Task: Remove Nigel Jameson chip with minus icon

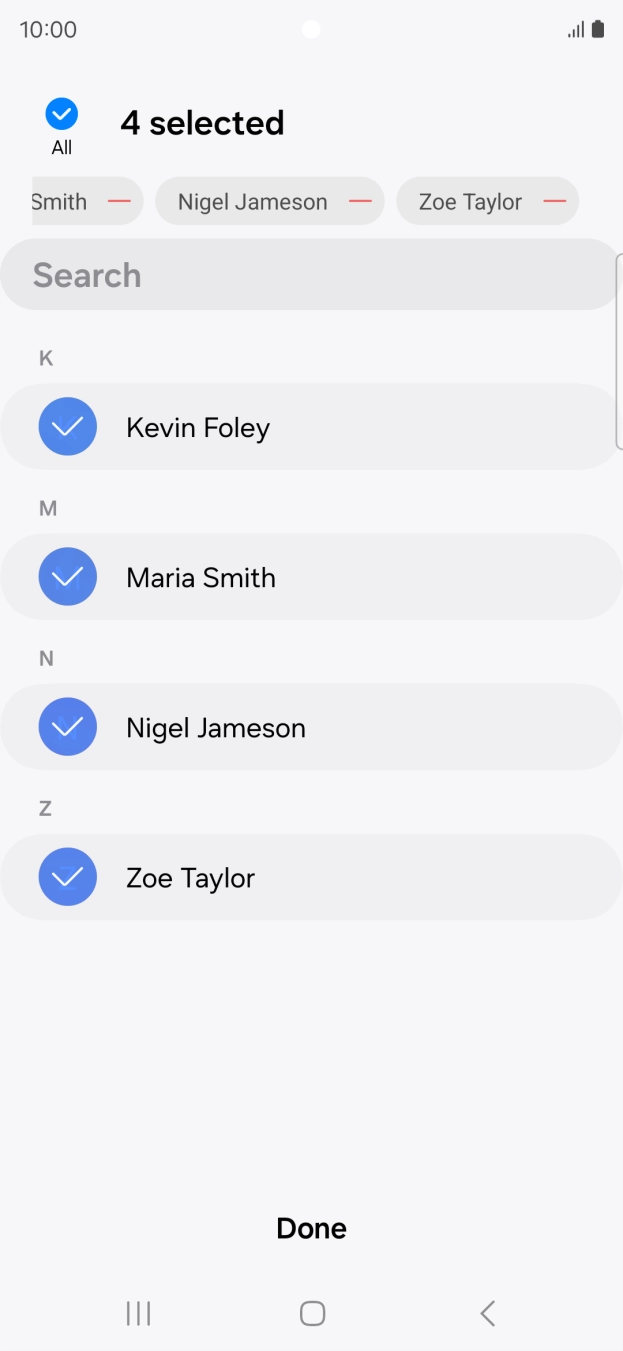Action: pos(360,202)
